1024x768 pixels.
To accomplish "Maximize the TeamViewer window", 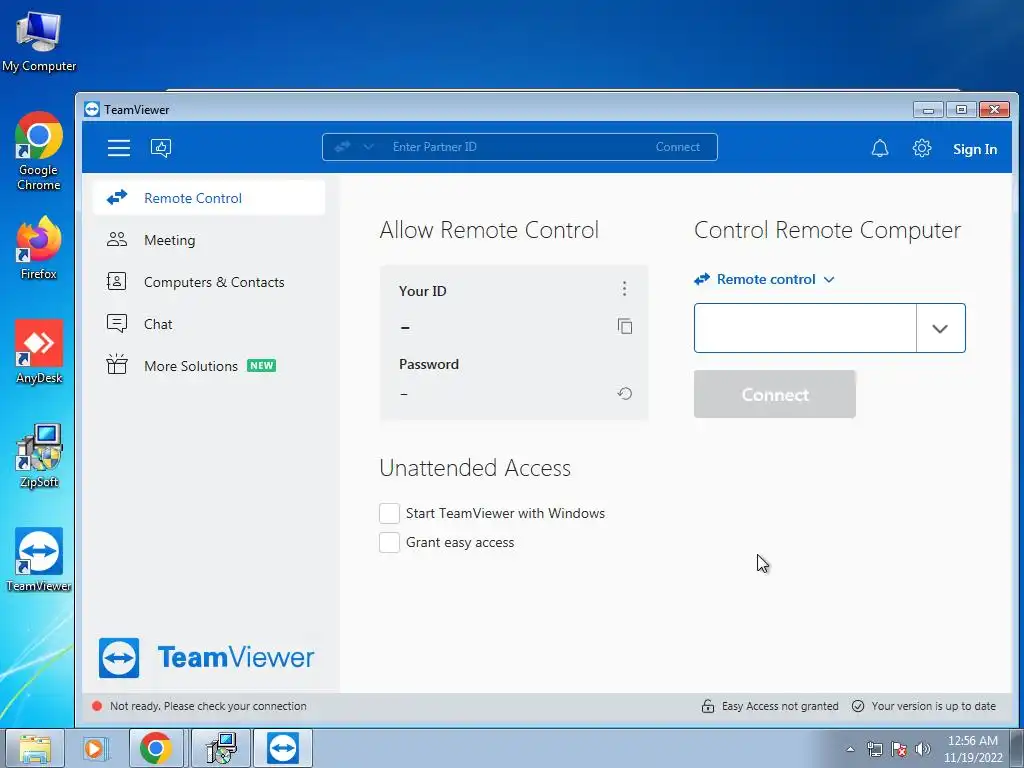I will (x=961, y=109).
